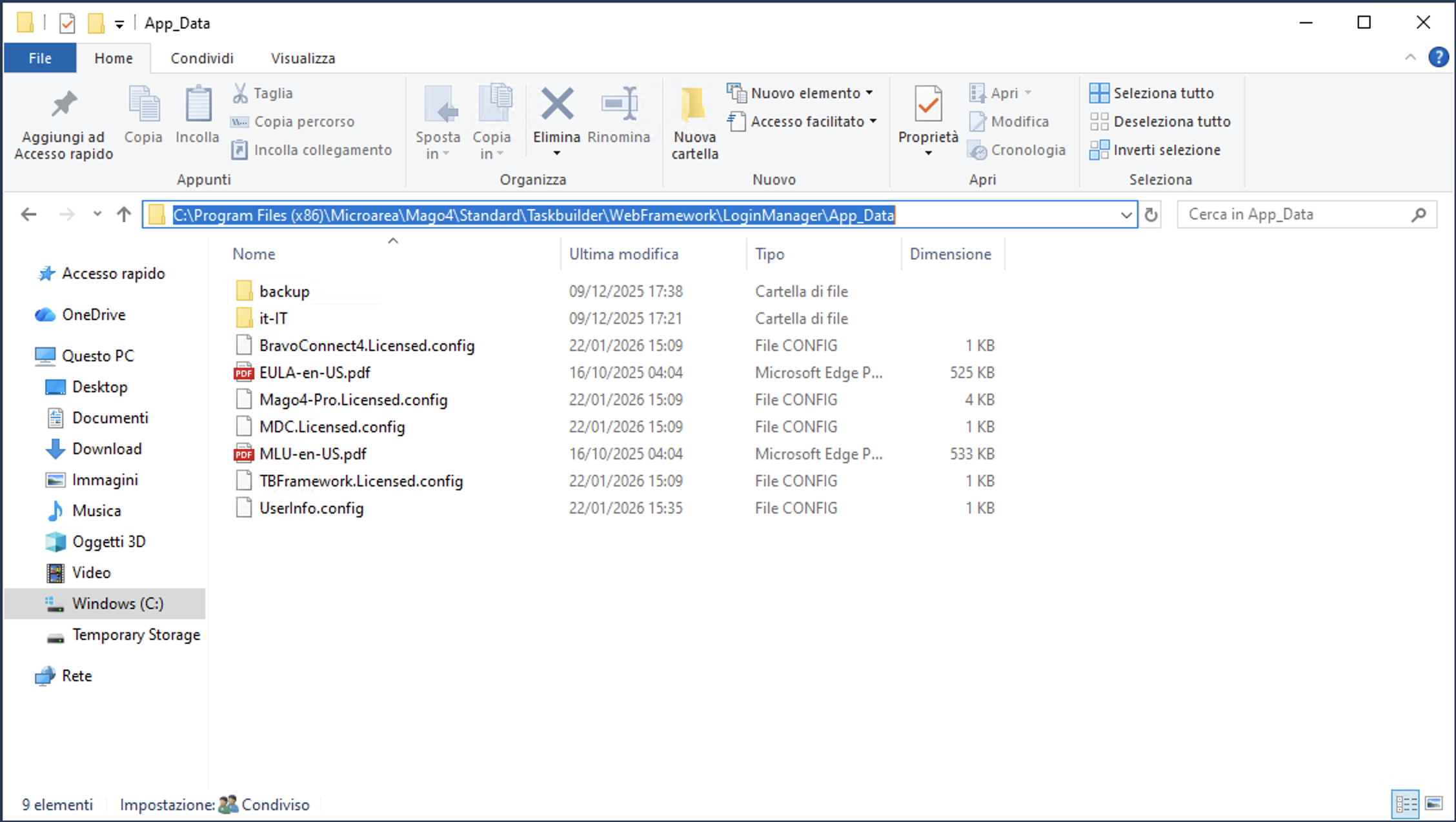Open the Accesso facilitato dropdown

coord(802,121)
